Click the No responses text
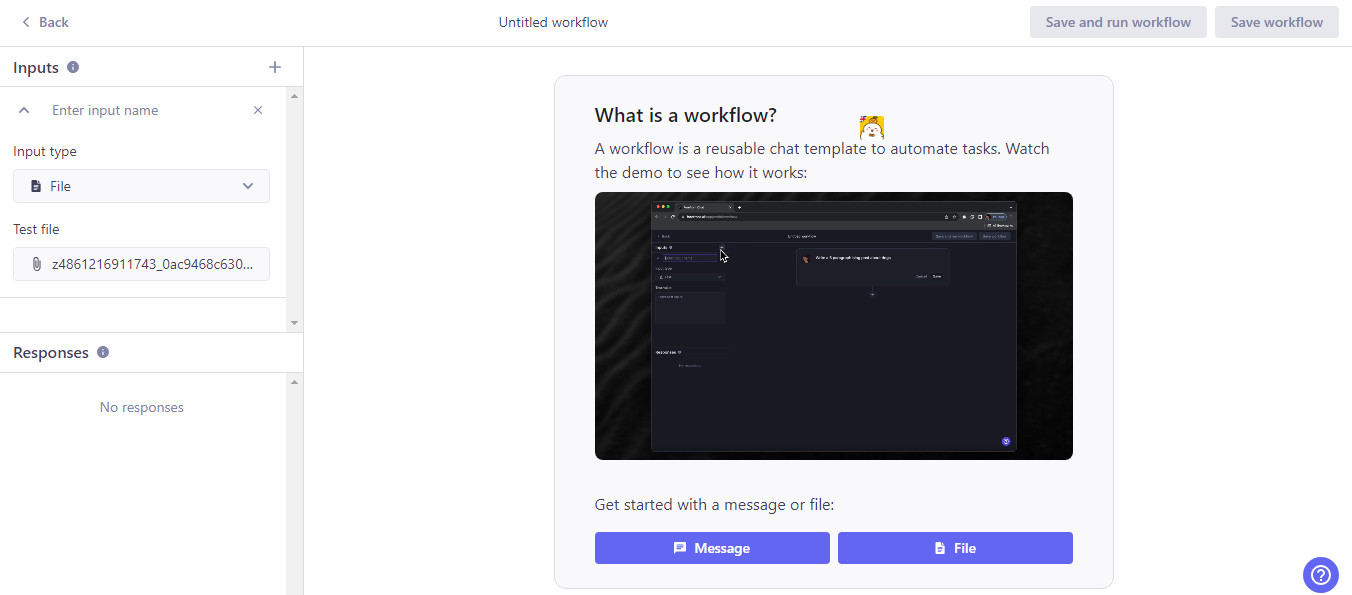 pos(142,407)
